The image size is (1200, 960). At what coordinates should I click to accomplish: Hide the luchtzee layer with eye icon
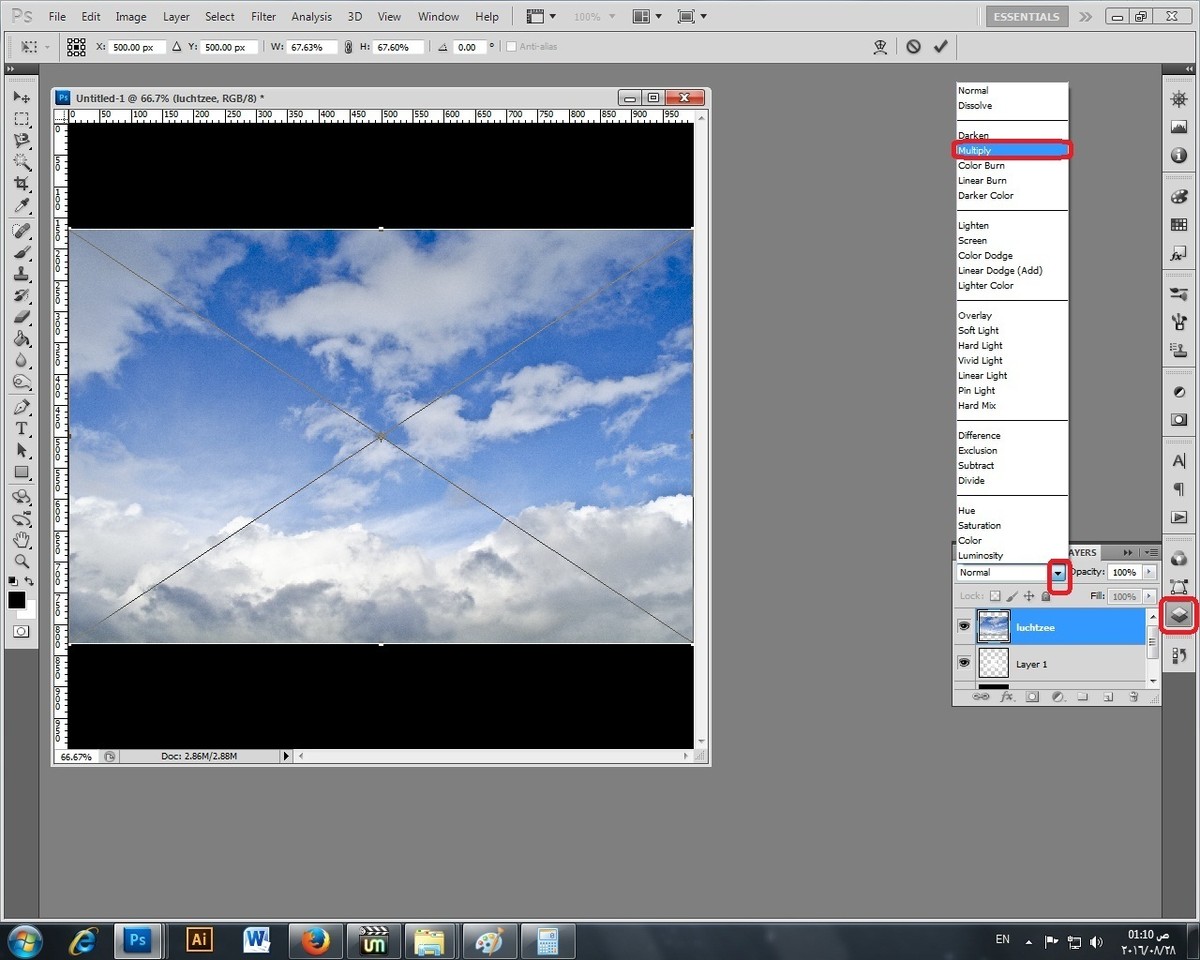(964, 626)
